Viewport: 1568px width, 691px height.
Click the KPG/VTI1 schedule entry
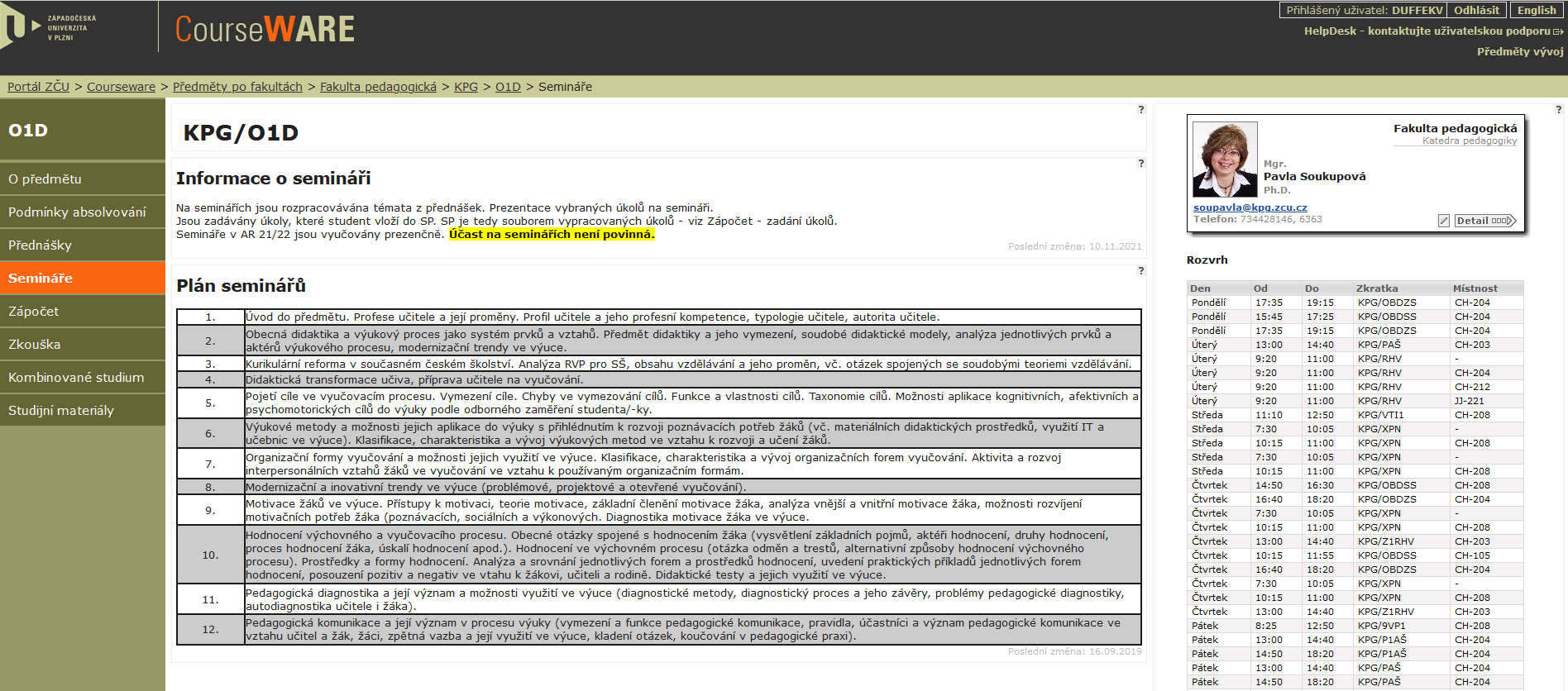[1380, 415]
